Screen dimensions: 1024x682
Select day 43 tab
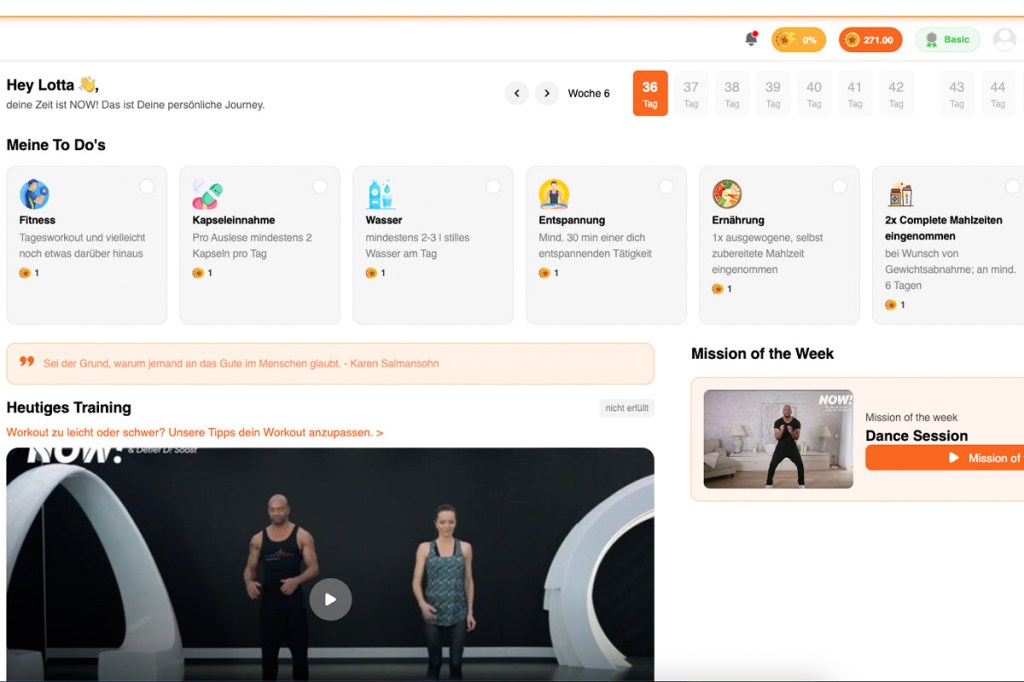click(957, 93)
